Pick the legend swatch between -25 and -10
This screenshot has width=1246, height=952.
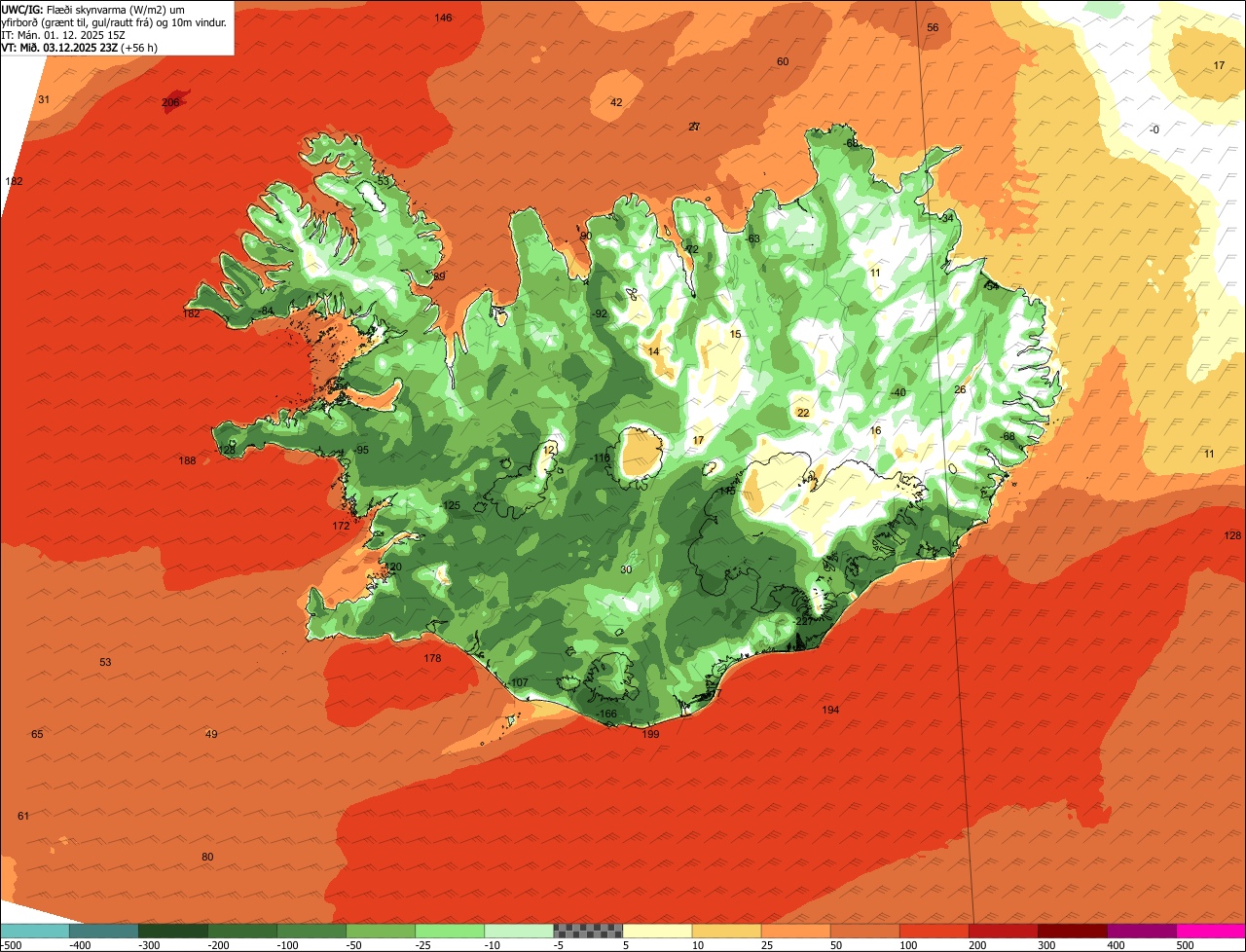point(450,931)
